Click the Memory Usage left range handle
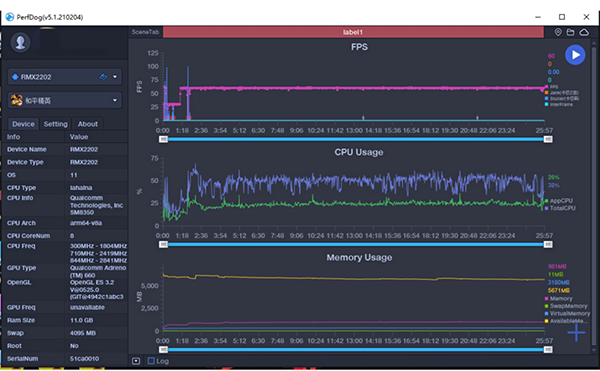The width and height of the screenshot is (600, 371). tap(163, 350)
